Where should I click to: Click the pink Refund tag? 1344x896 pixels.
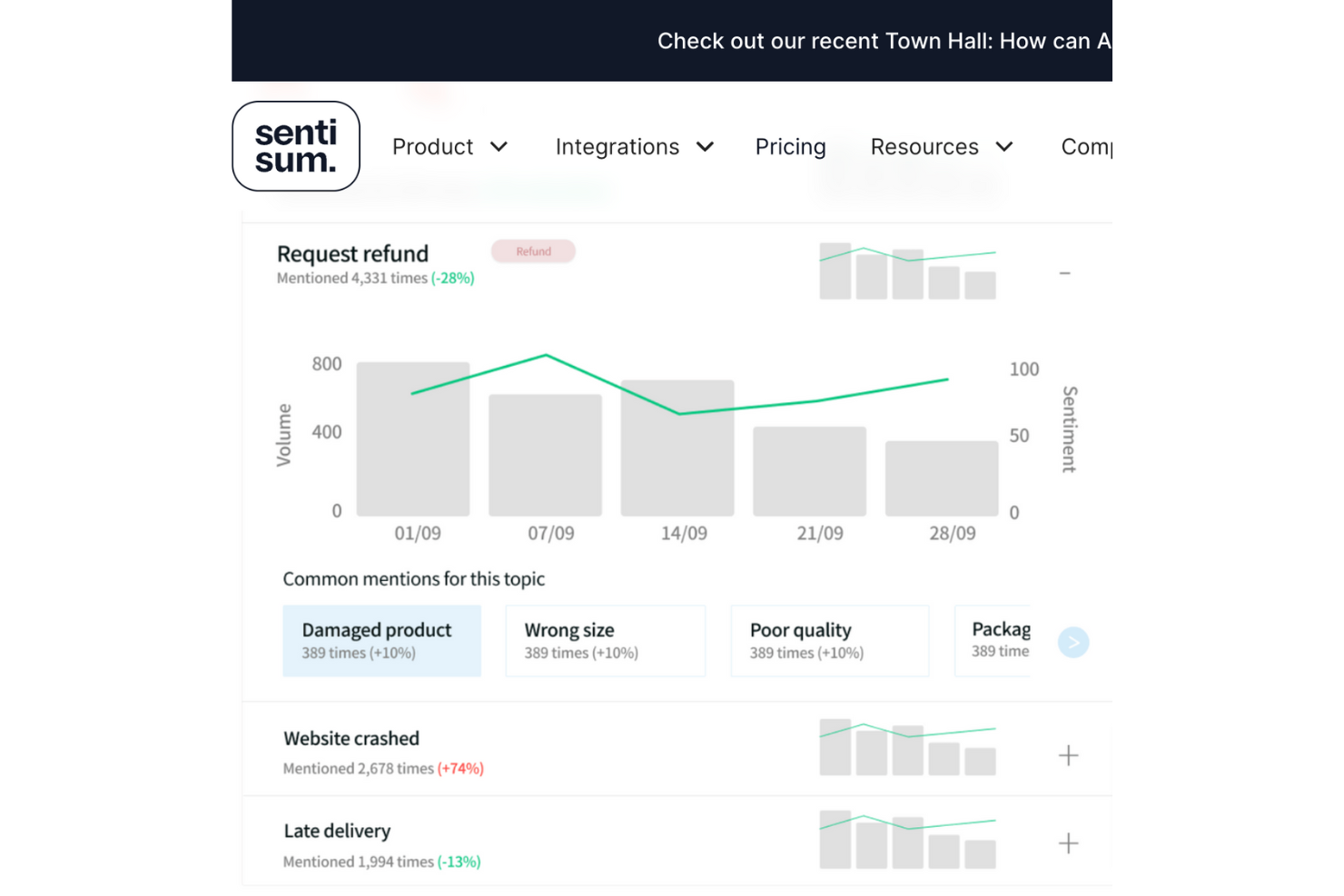coord(533,251)
